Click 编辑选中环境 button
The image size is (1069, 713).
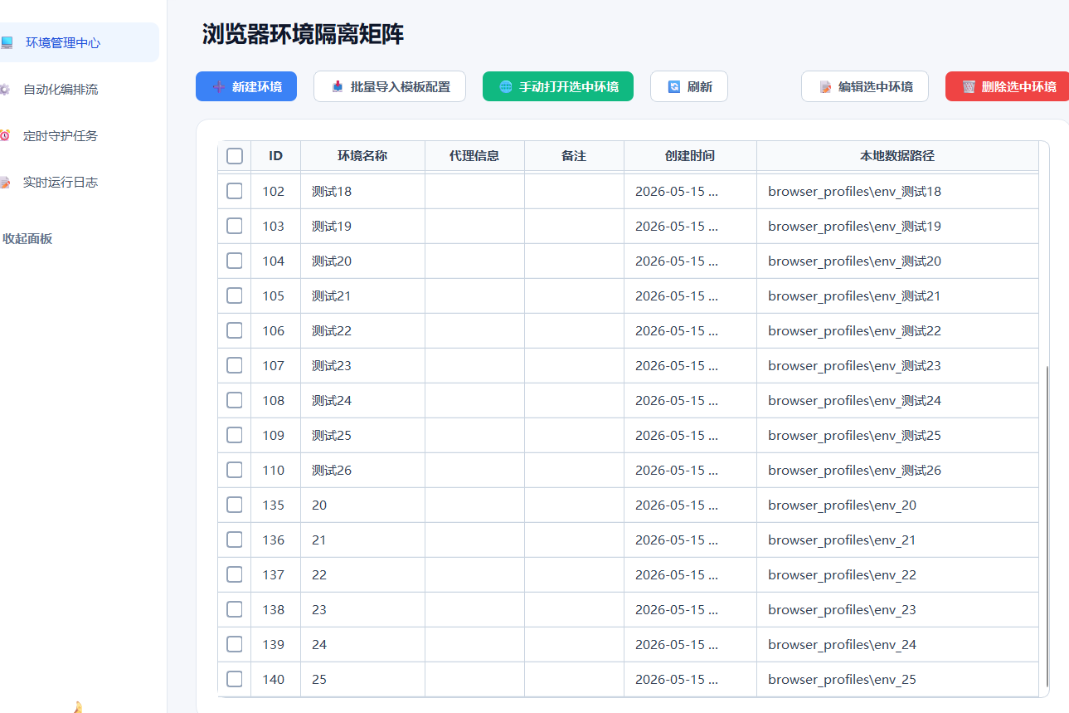point(864,87)
